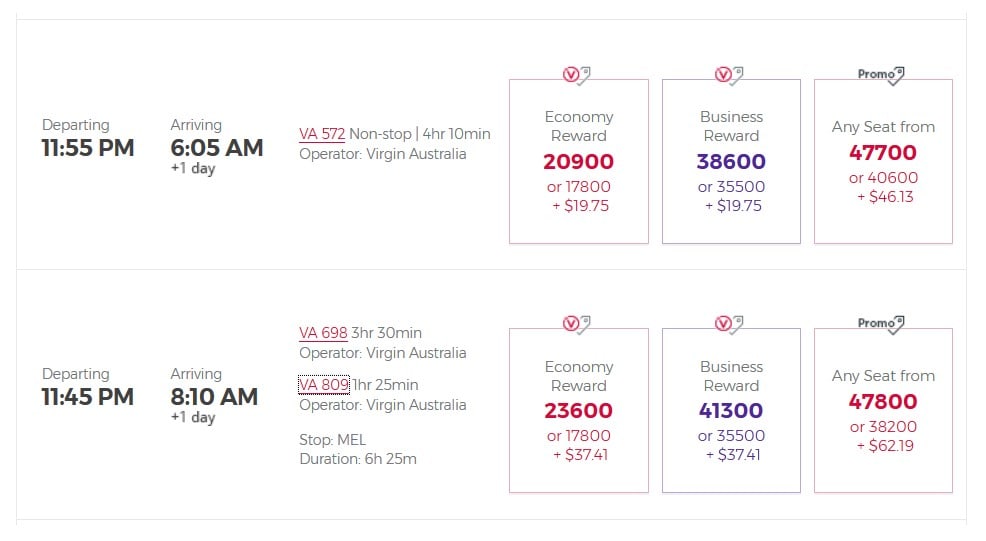Click the 11:55 PM departure time
The width and height of the screenshot is (986, 541).
[x=87, y=148]
